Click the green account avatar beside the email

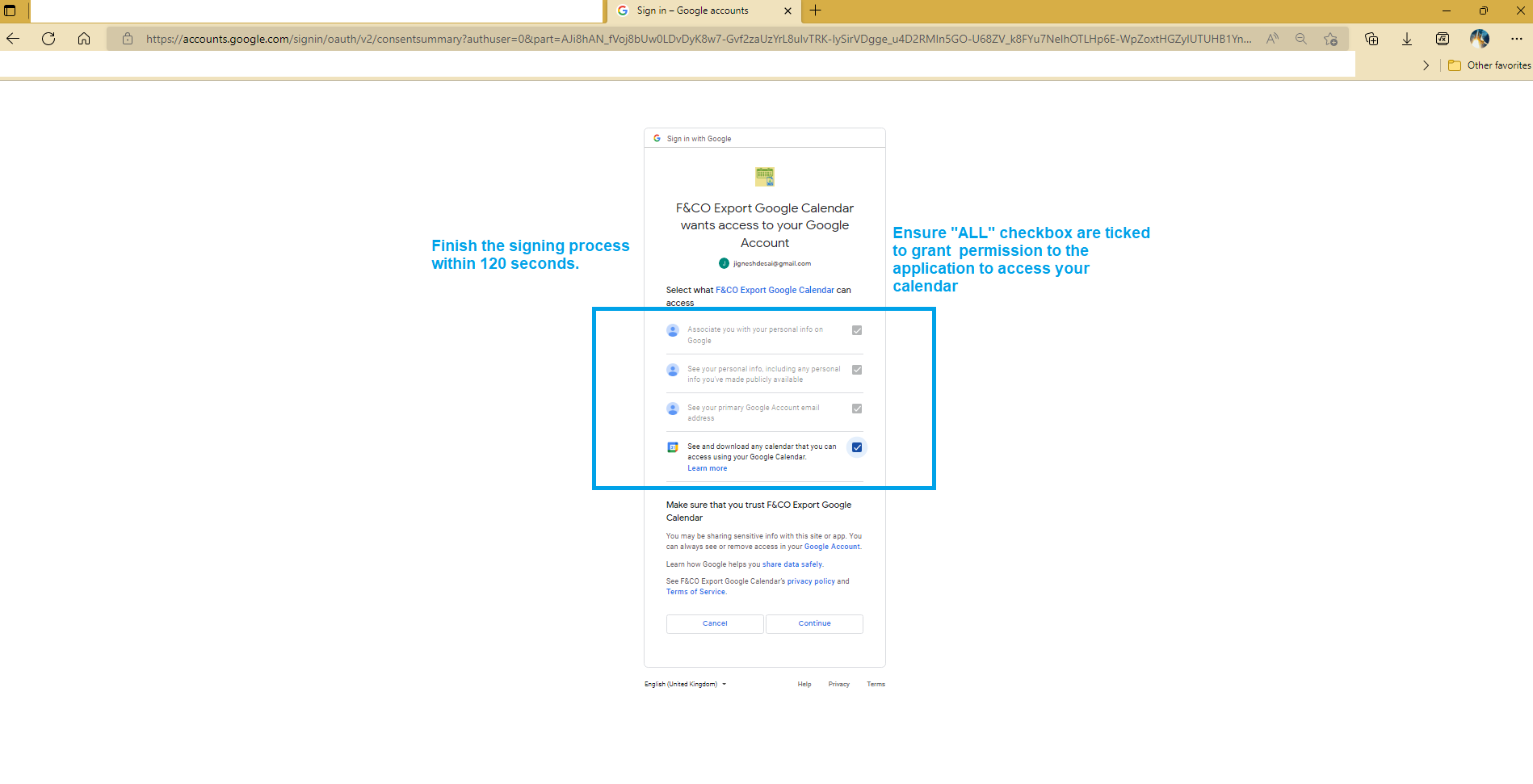(x=724, y=263)
